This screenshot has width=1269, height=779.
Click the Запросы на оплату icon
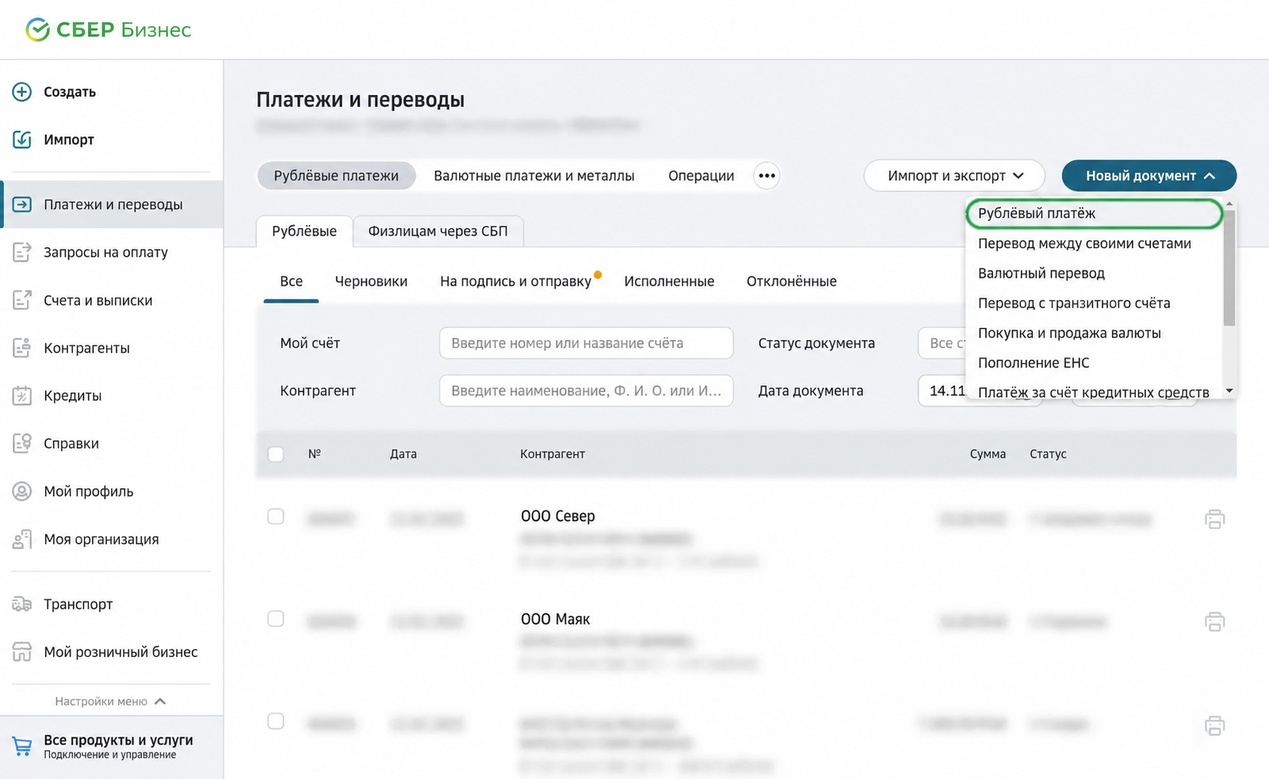tap(22, 252)
